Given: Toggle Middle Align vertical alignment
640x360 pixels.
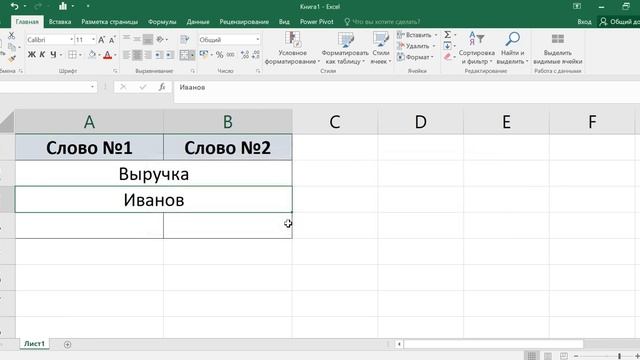Looking at the screenshot, I should (x=137, y=39).
